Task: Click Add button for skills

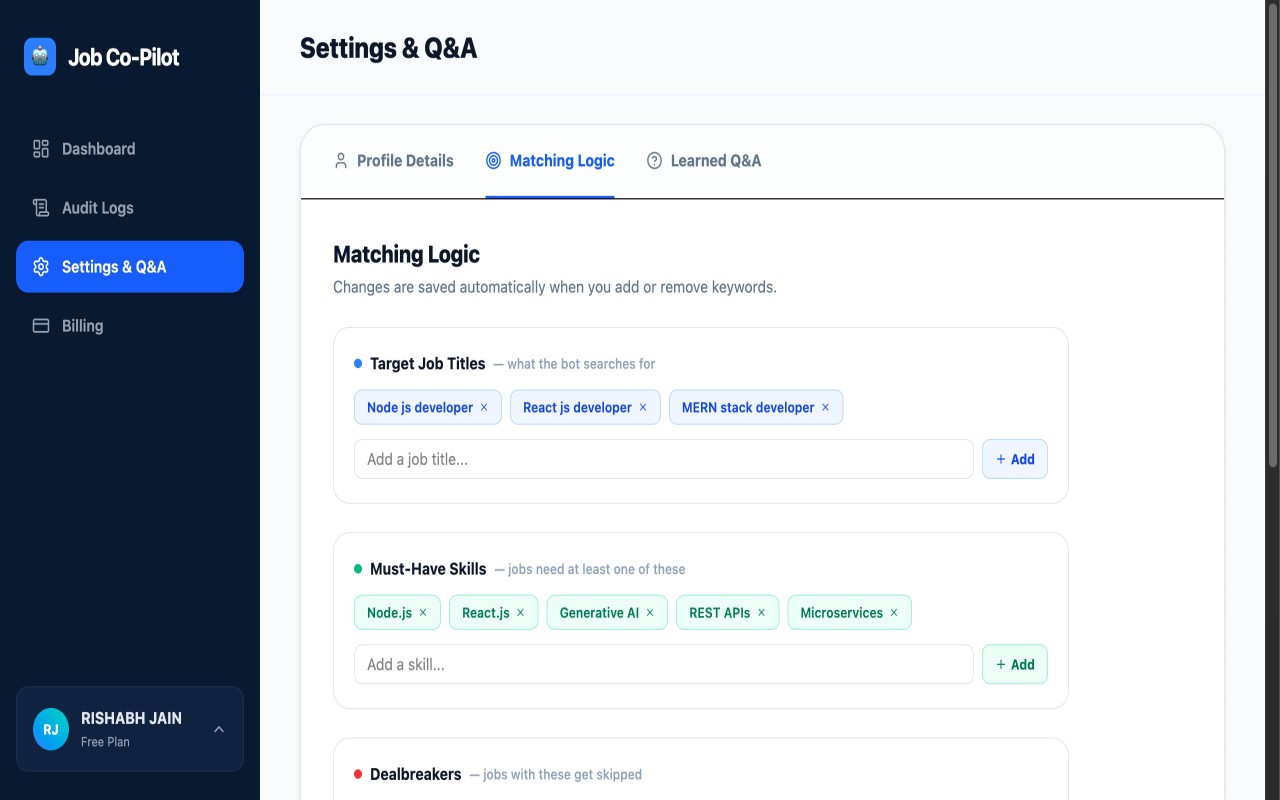Action: 1015,664
